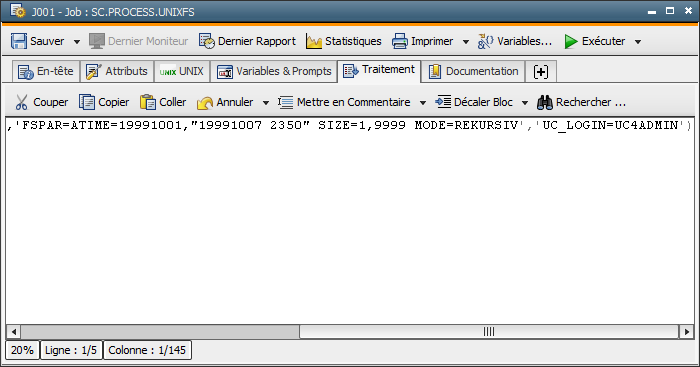This screenshot has width=700, height=367.
Task: Open the Documentation tab
Action: point(474,71)
